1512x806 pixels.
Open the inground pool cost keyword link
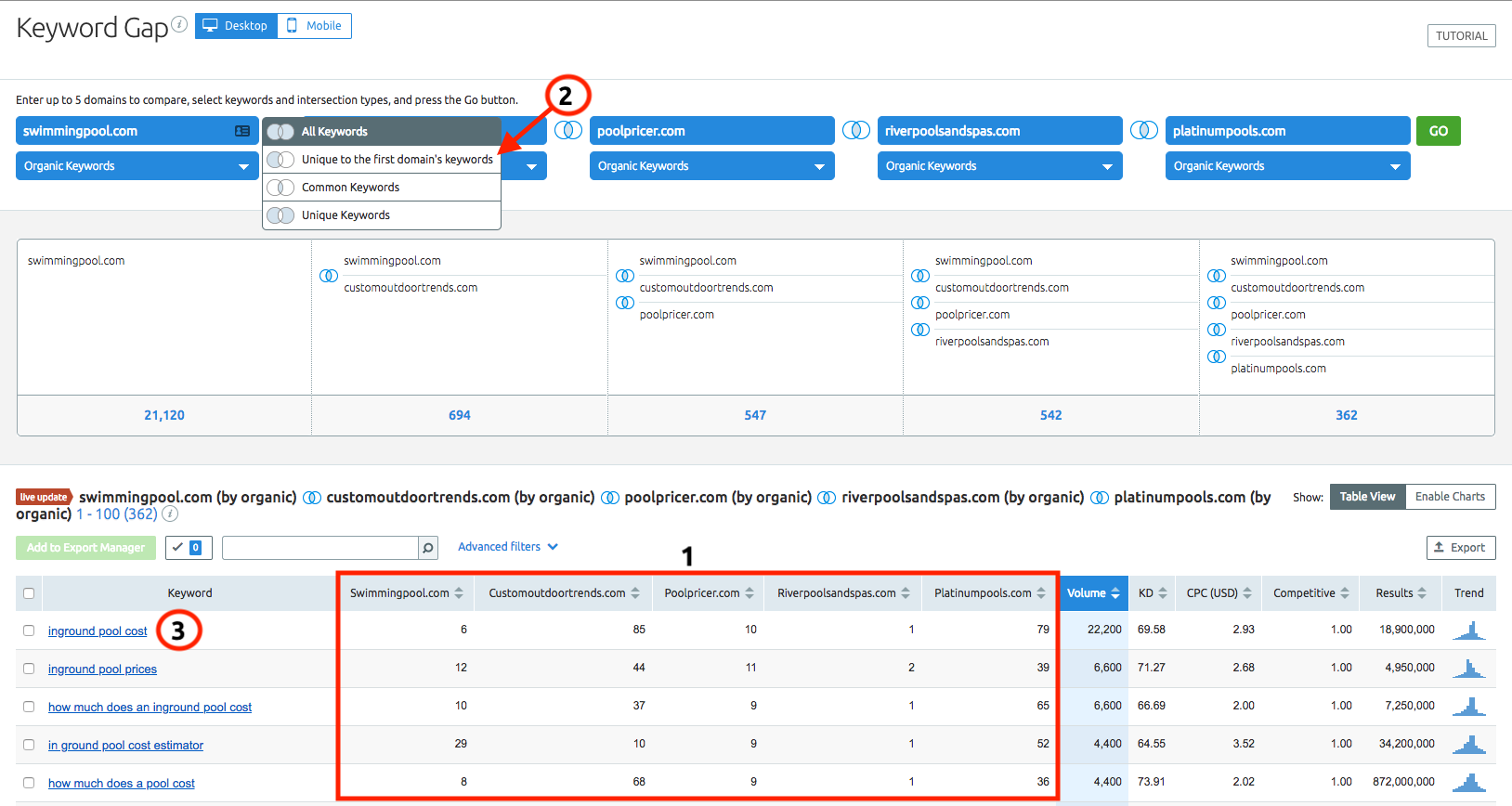[x=98, y=631]
